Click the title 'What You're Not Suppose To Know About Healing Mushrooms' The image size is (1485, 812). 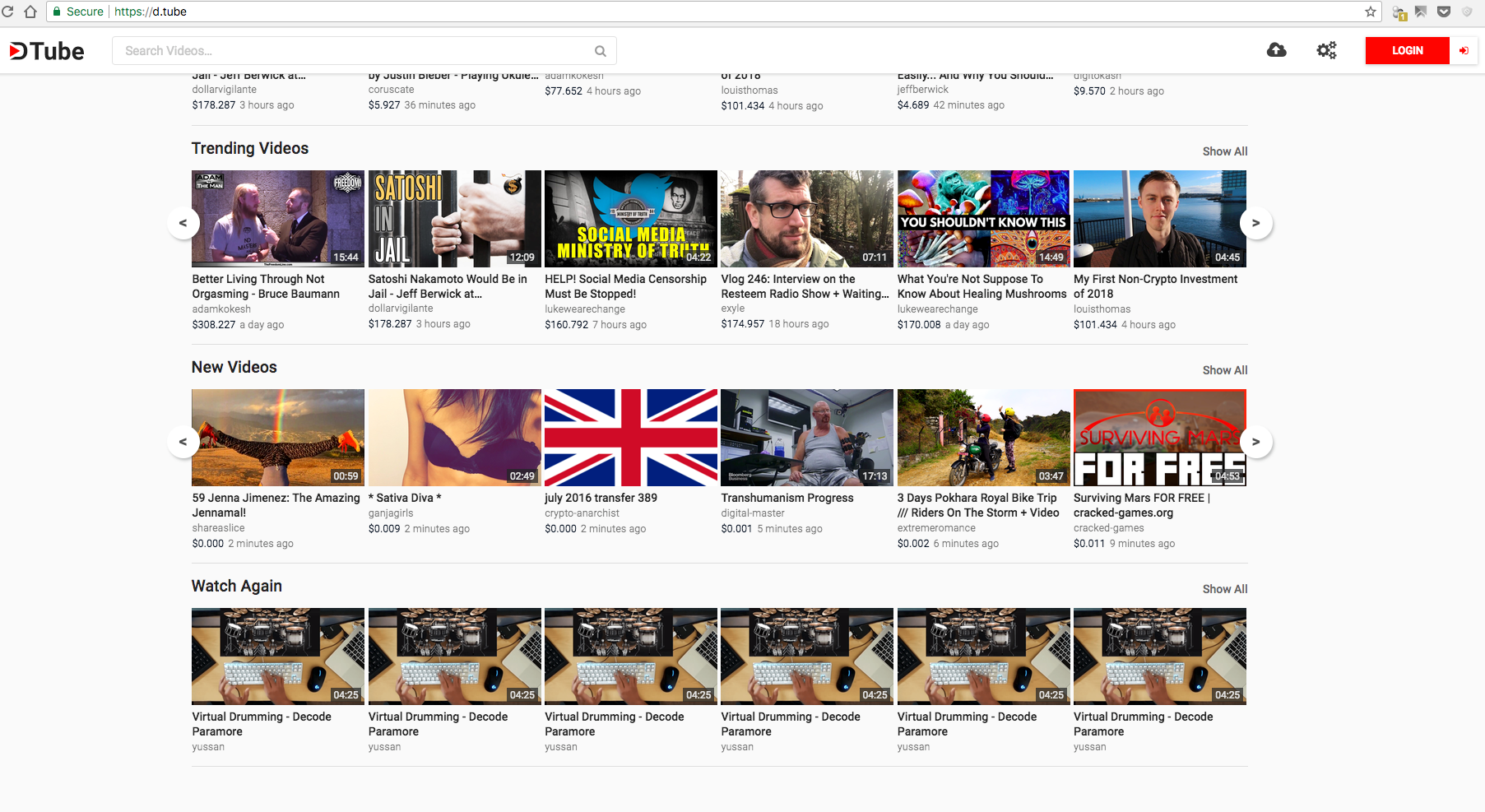tap(981, 286)
